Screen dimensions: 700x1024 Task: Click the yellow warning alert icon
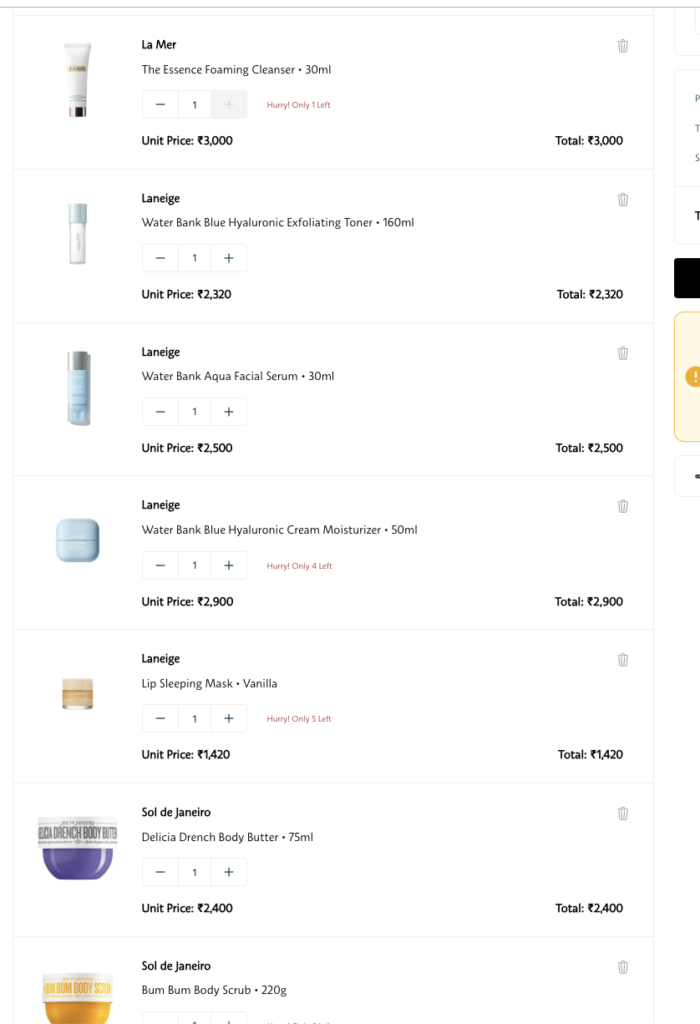point(692,377)
